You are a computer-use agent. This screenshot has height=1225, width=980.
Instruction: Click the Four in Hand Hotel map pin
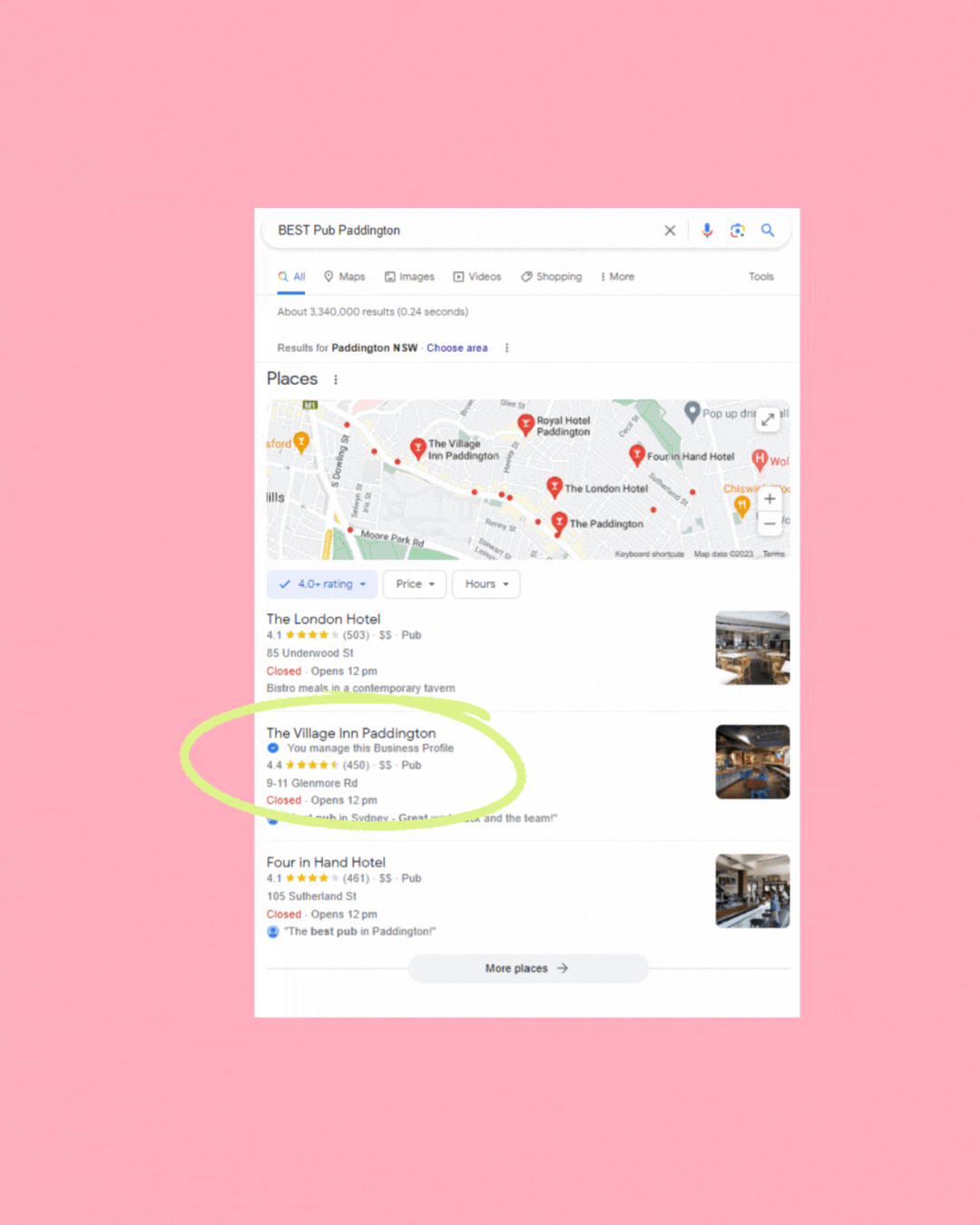coord(637,455)
